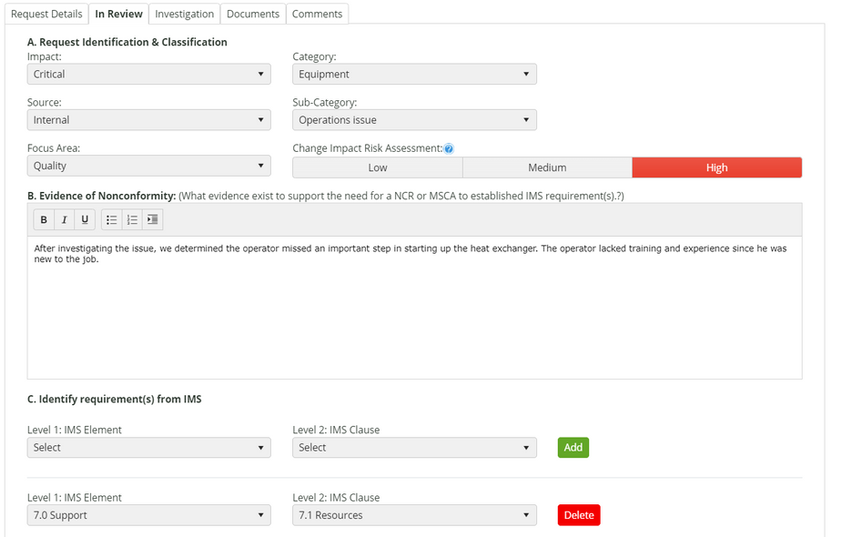This screenshot has height=537, width=841.
Task: Insert a bulleted list
Action: [111, 220]
